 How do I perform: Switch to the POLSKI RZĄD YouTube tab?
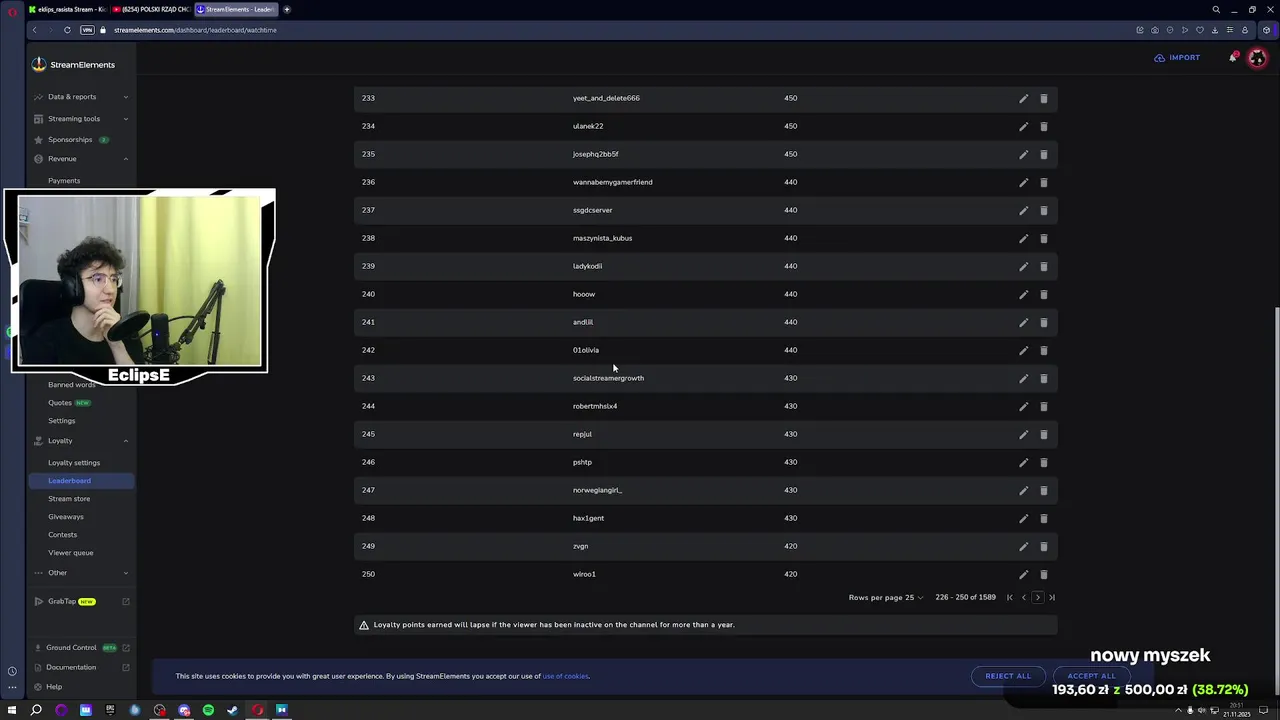pyautogui.click(x=151, y=9)
